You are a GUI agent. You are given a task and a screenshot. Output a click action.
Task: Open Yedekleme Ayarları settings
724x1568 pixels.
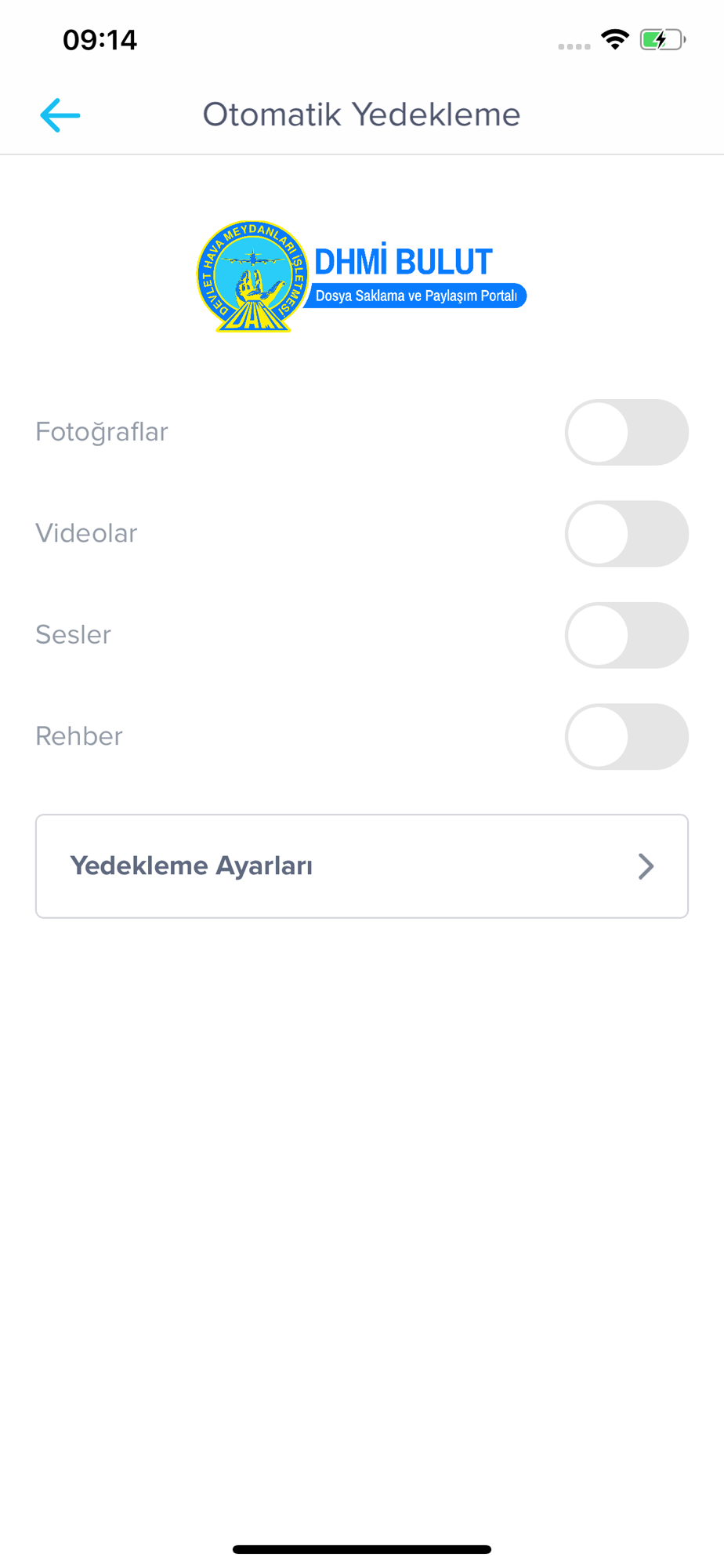point(361,866)
